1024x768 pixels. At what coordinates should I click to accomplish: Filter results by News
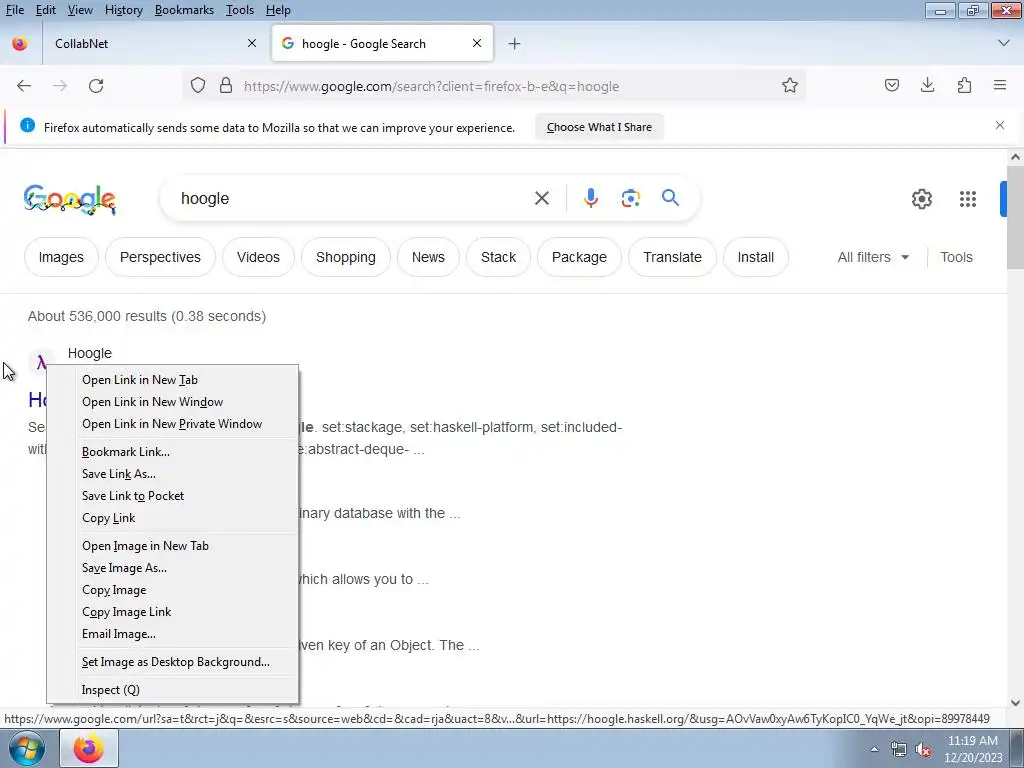[x=428, y=257]
